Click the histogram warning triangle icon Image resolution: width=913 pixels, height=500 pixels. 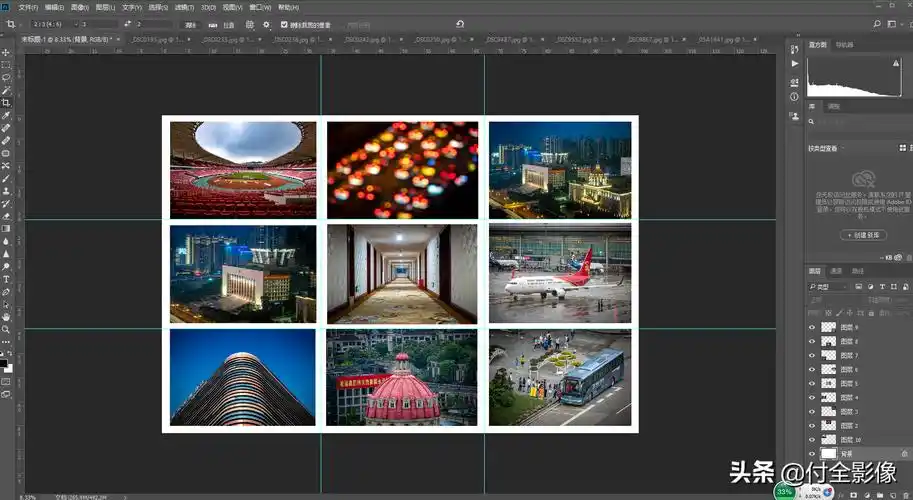pyautogui.click(x=895, y=62)
